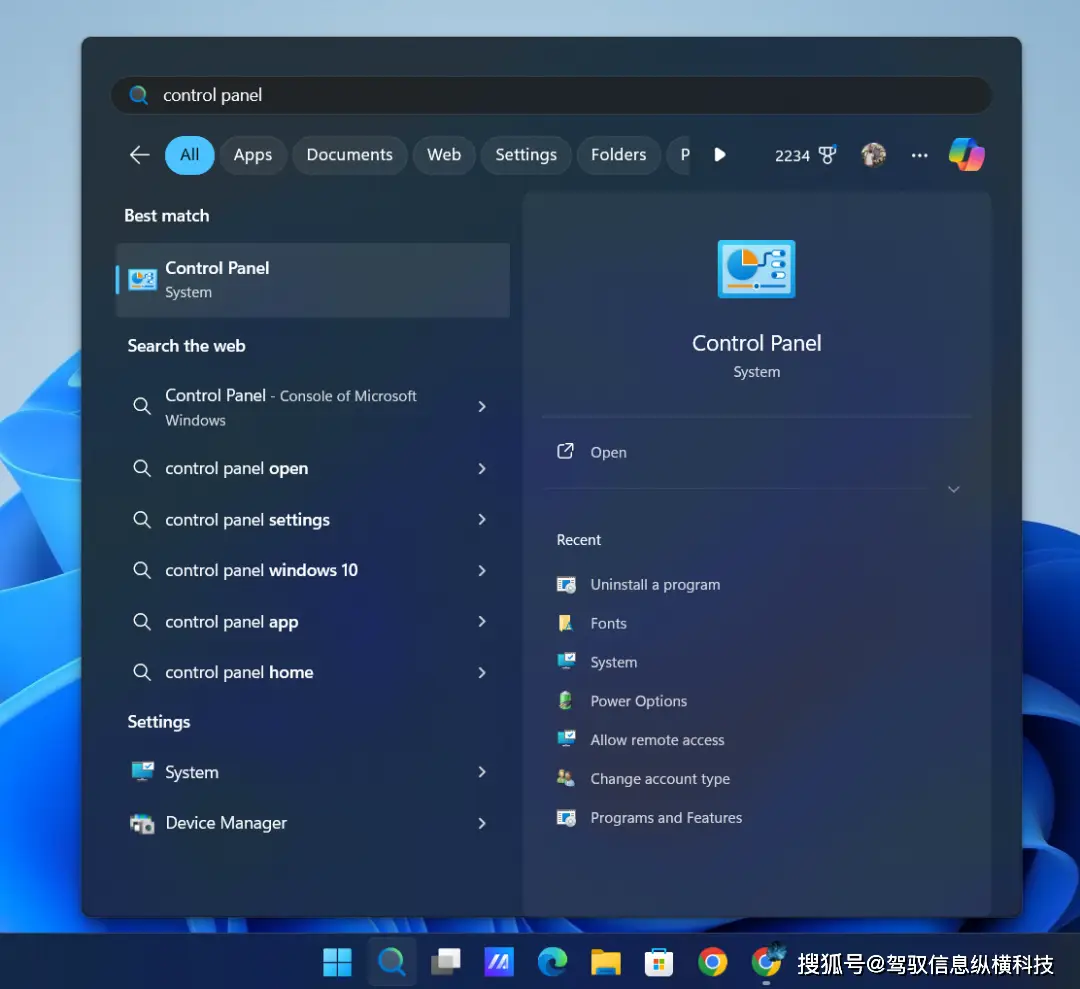
Task: Click the search input field with control panel
Action: [x=551, y=95]
